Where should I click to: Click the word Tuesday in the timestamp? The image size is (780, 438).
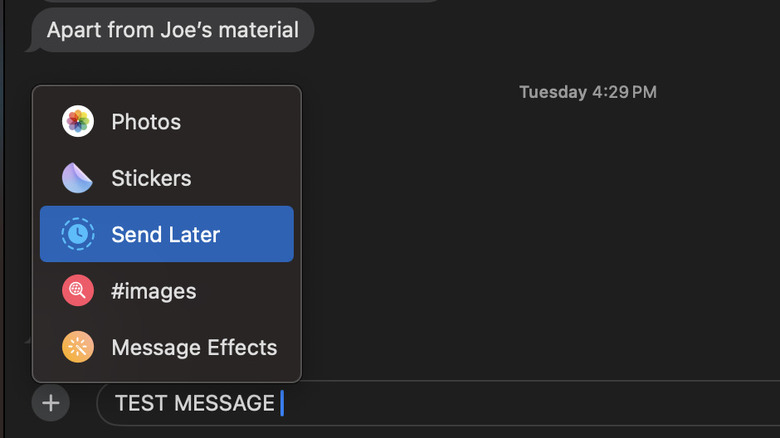click(x=552, y=92)
